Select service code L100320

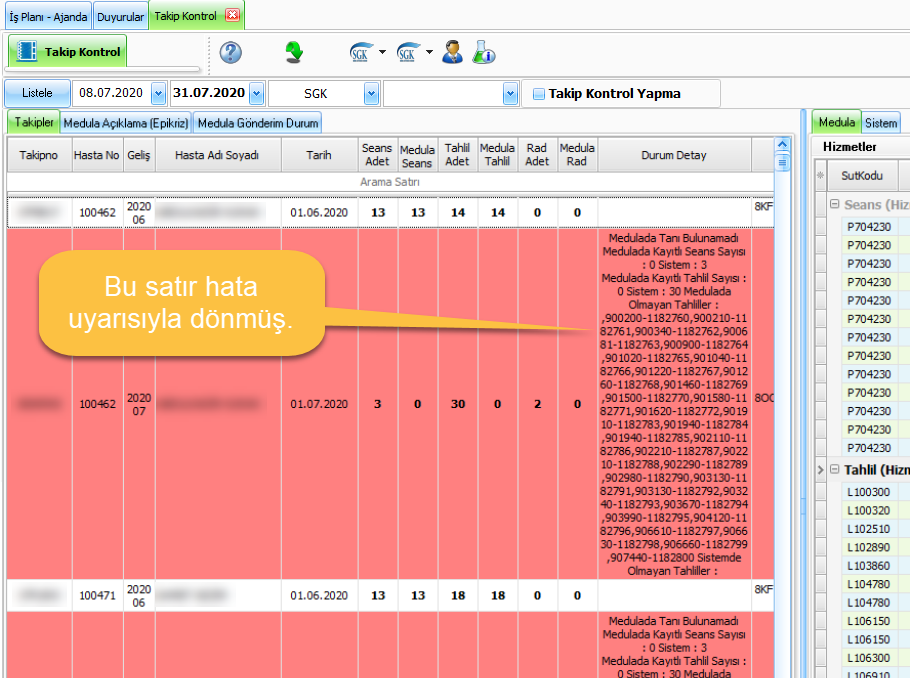click(868, 511)
